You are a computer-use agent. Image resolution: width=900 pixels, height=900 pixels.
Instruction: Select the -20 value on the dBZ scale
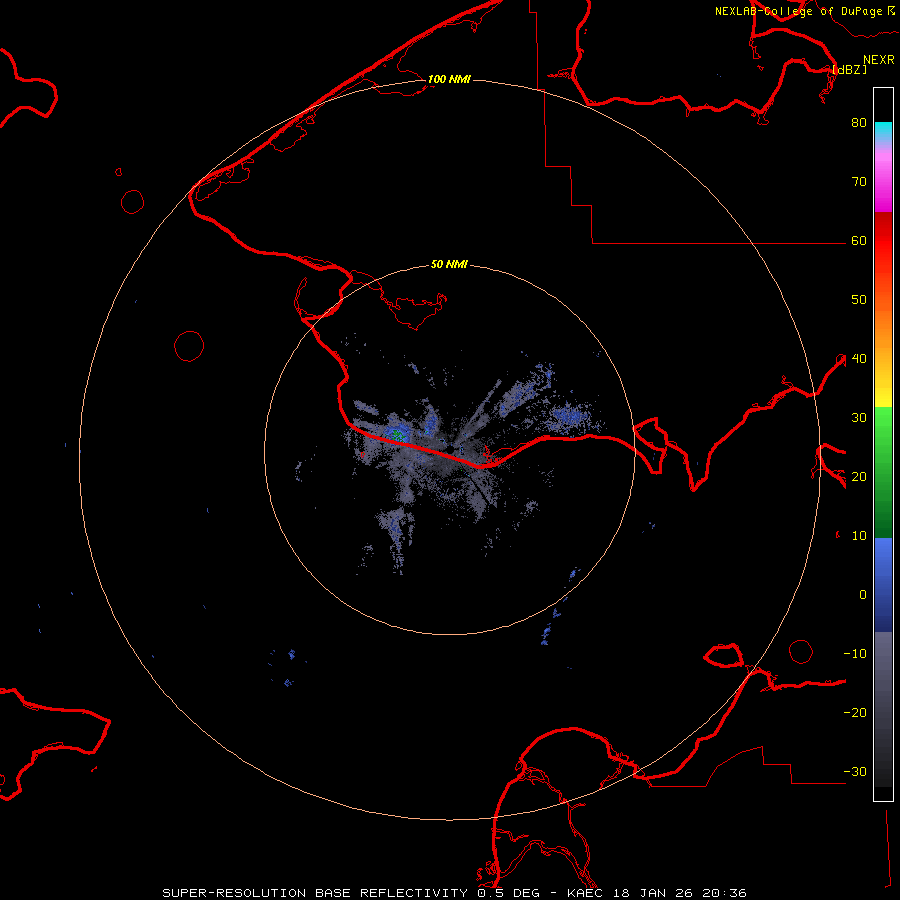pos(855,713)
